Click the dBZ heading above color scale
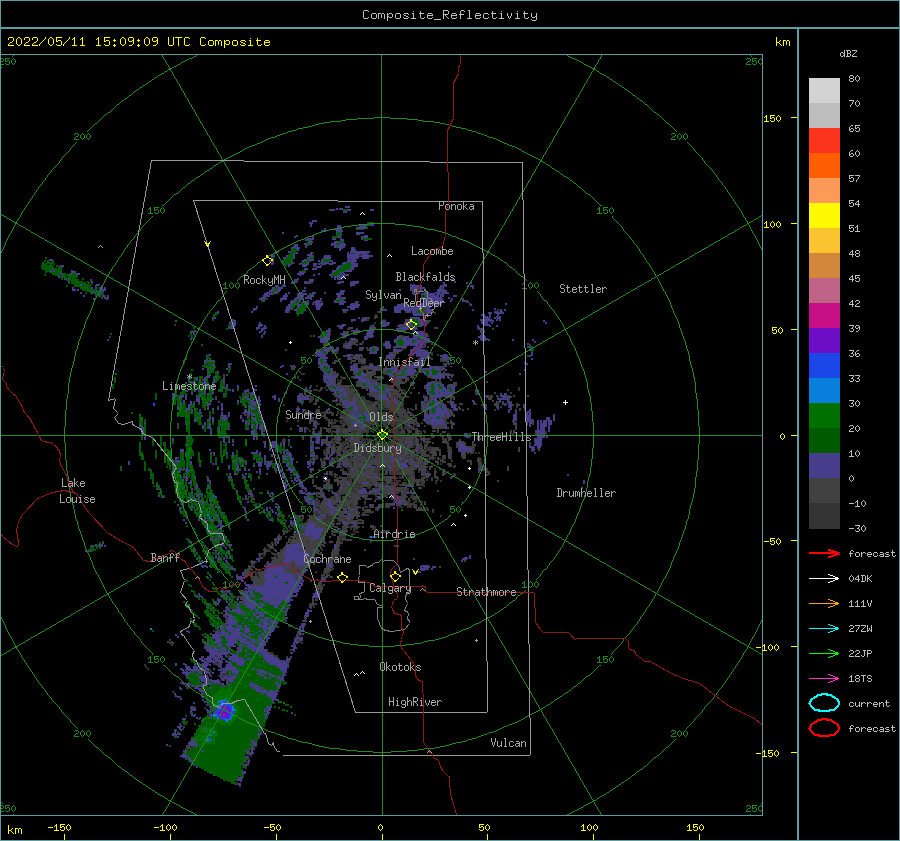900x841 pixels. [848, 53]
